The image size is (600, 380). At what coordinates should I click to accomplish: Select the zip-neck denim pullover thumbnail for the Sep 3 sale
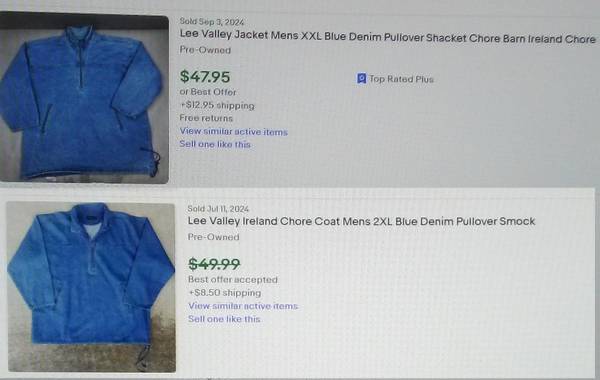click(x=84, y=98)
